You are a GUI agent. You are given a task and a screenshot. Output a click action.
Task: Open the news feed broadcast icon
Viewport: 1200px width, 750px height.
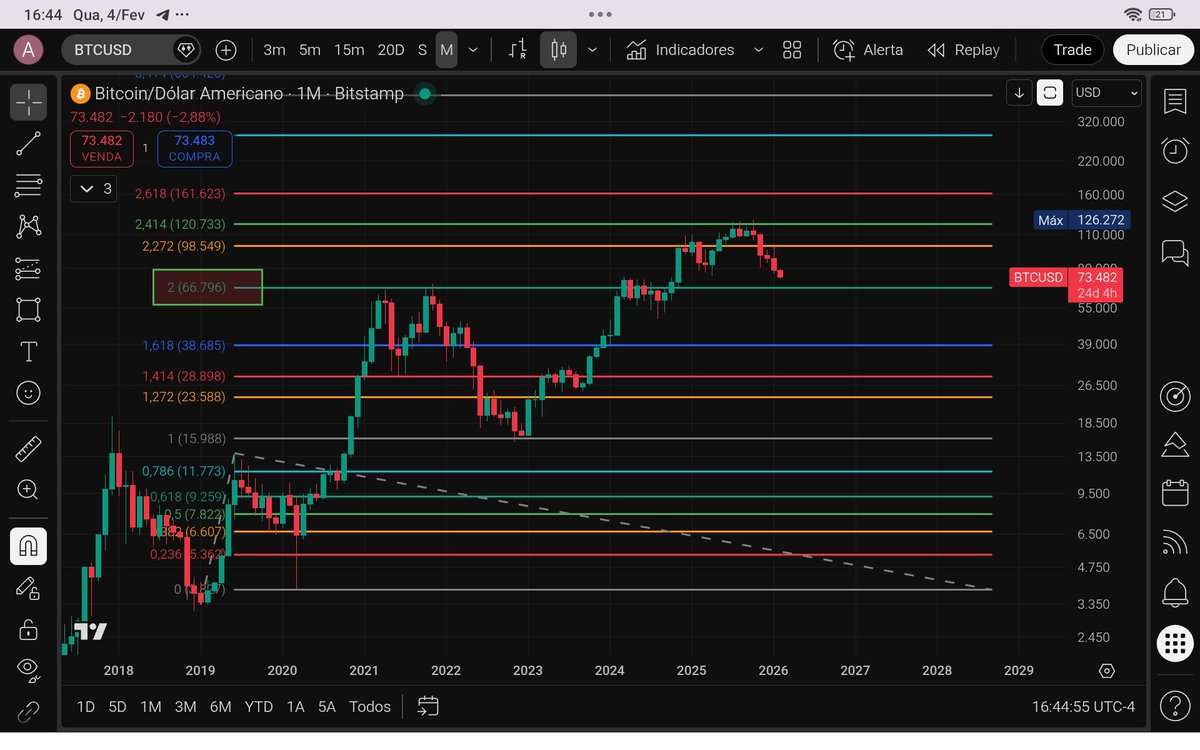tap(1175, 543)
